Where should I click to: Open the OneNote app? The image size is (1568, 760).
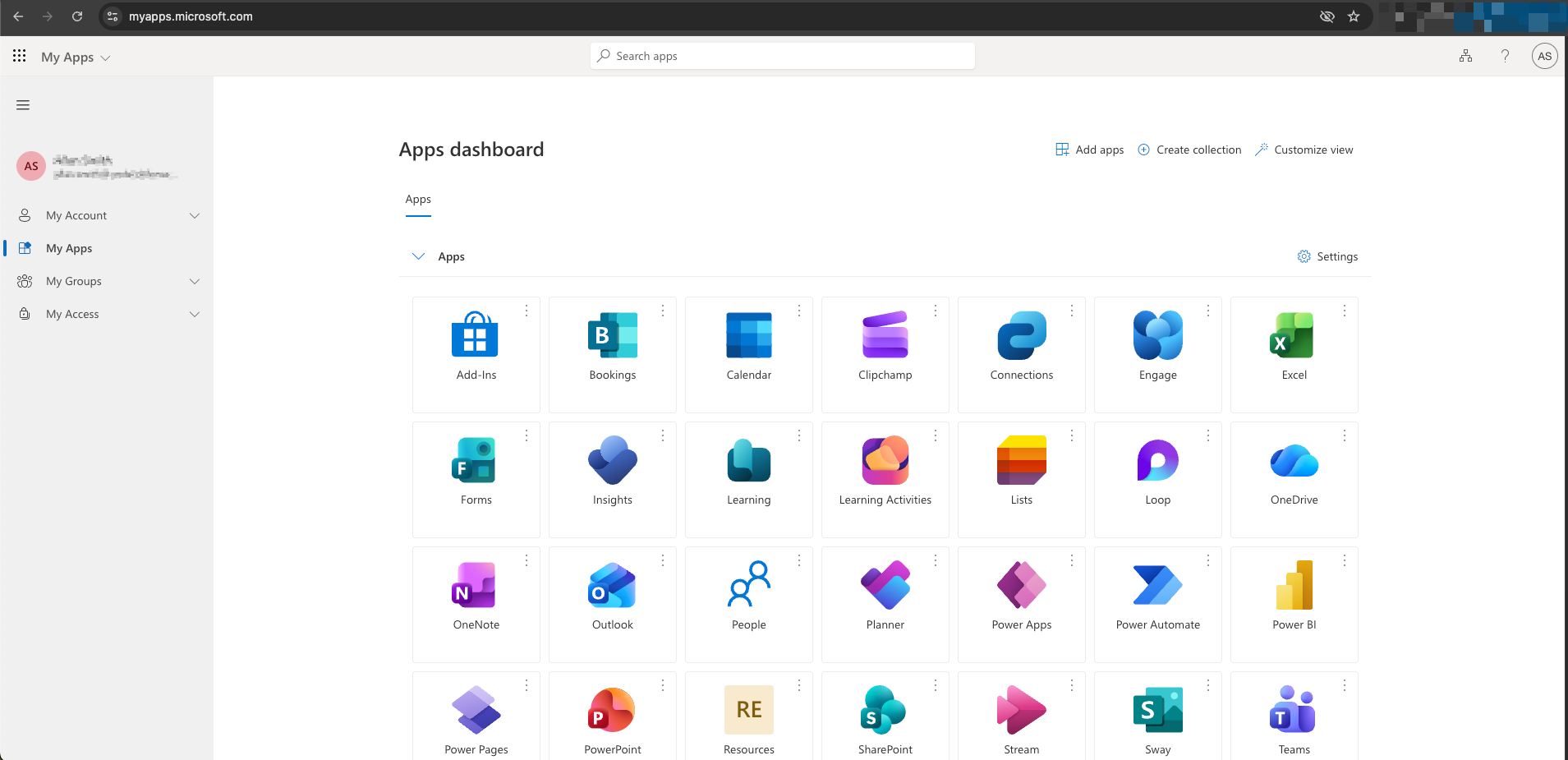(476, 604)
